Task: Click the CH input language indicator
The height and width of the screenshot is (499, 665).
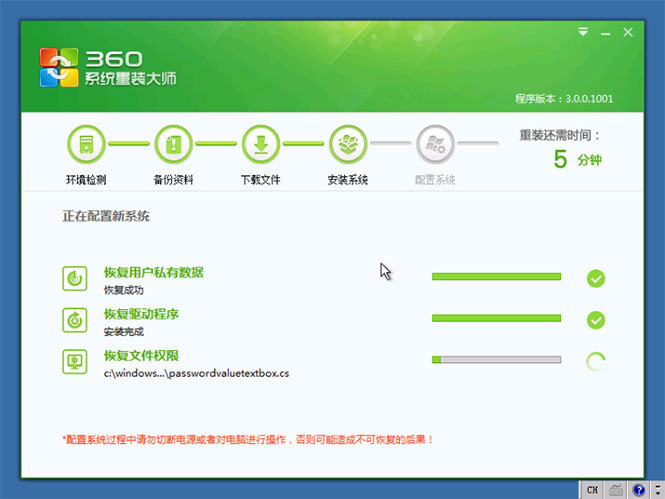Action: pos(592,490)
